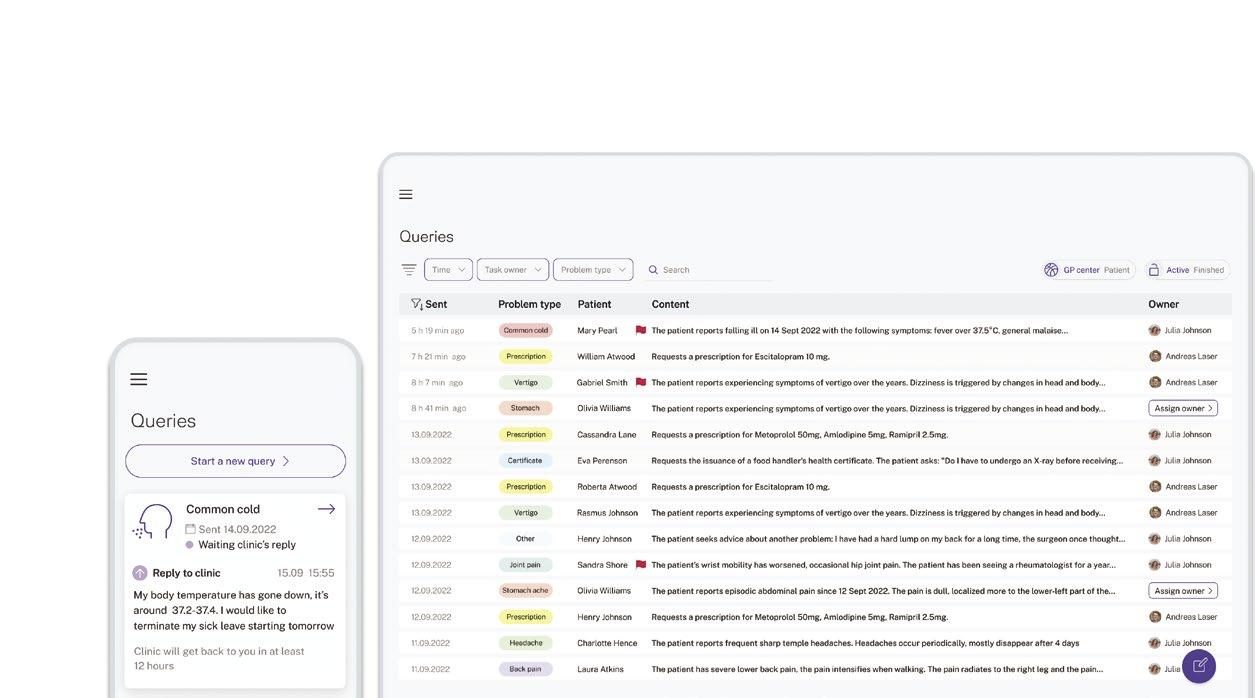
Task: Click the Other tag for Henry Johnson
Action: 525,539
